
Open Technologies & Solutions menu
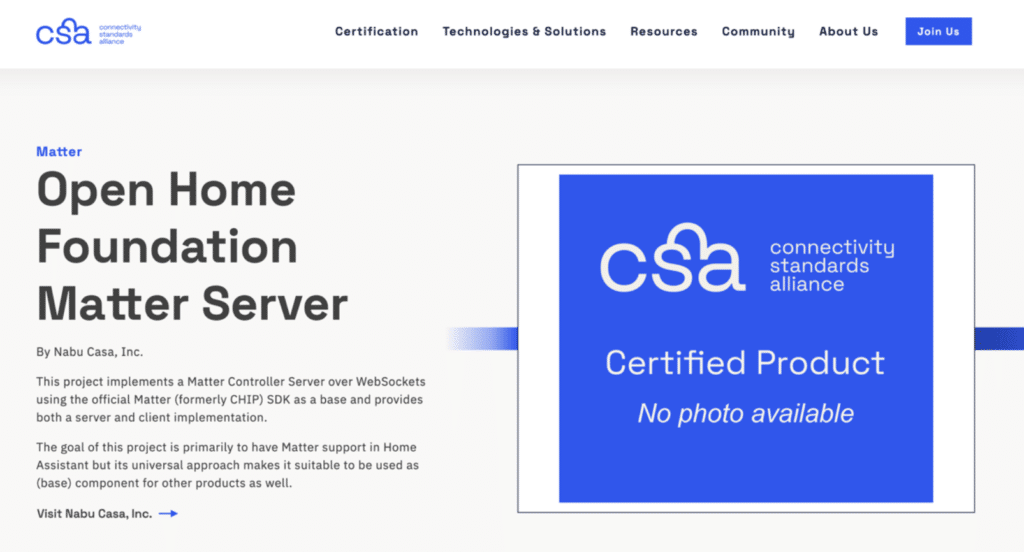coord(524,31)
